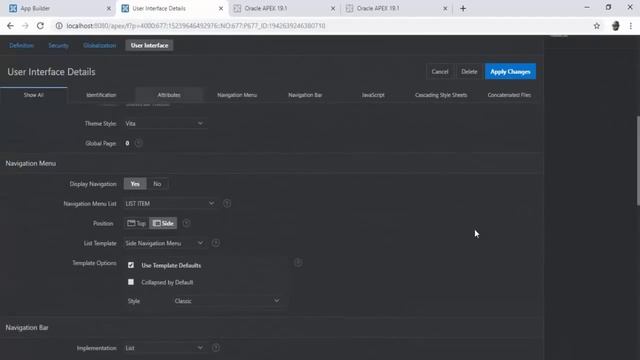Click the browser back arrow
640x360 pixels.
coord(10,26)
